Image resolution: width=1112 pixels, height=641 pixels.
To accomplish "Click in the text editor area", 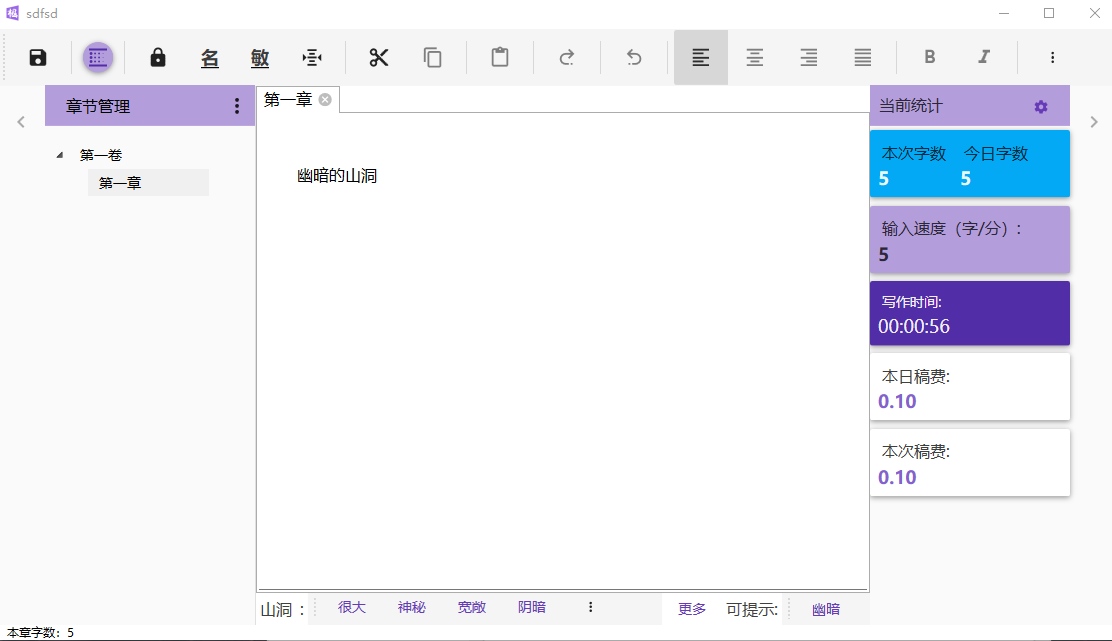I will tap(563, 351).
